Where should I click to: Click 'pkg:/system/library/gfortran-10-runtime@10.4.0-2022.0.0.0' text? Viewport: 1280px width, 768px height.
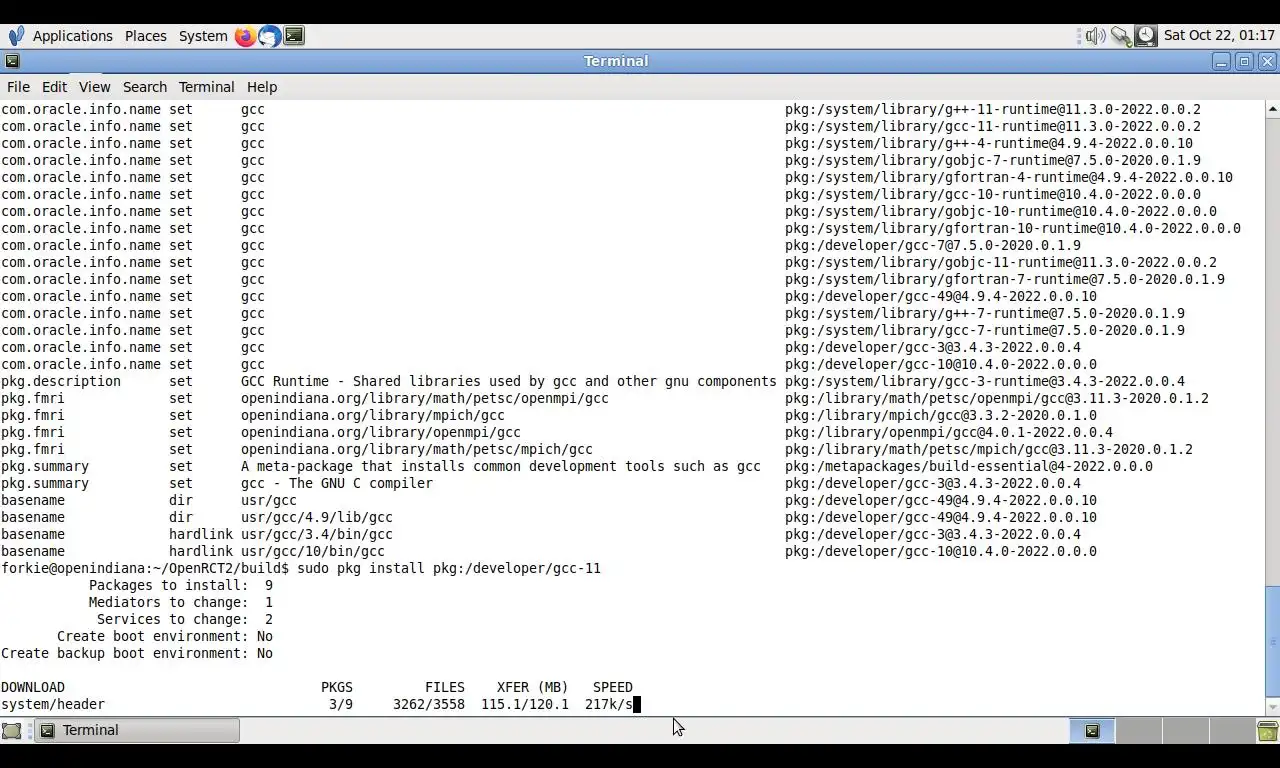click(1013, 228)
